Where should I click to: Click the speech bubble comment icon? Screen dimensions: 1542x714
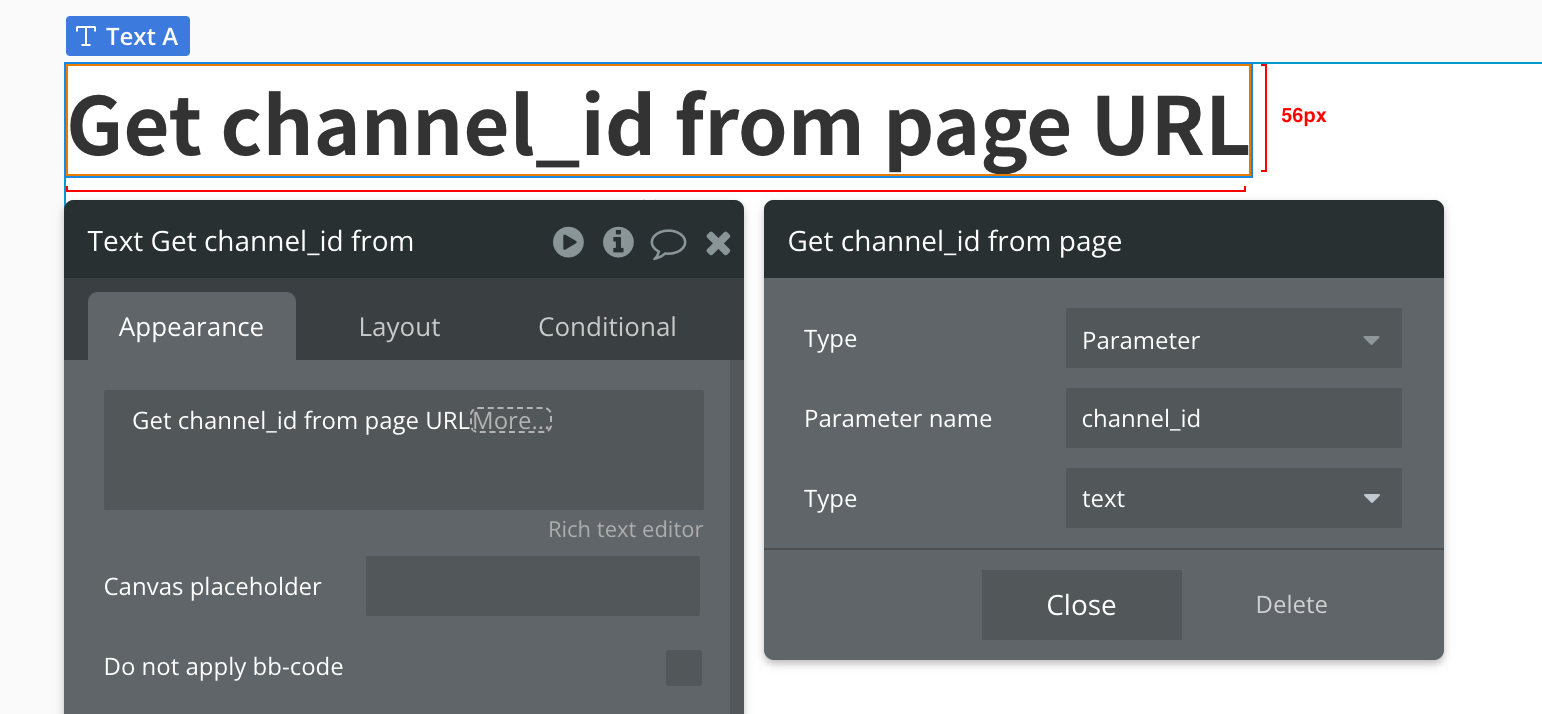point(668,243)
